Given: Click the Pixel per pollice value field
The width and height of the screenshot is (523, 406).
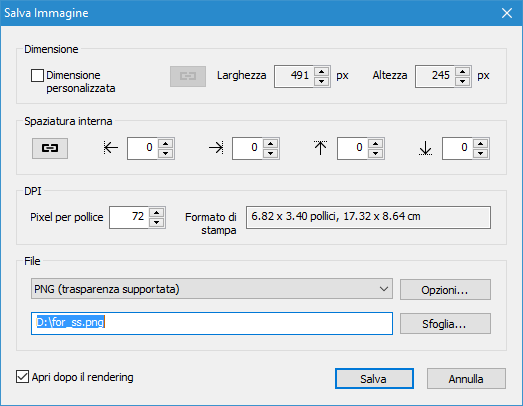Looking at the screenshot, I should point(129,218).
